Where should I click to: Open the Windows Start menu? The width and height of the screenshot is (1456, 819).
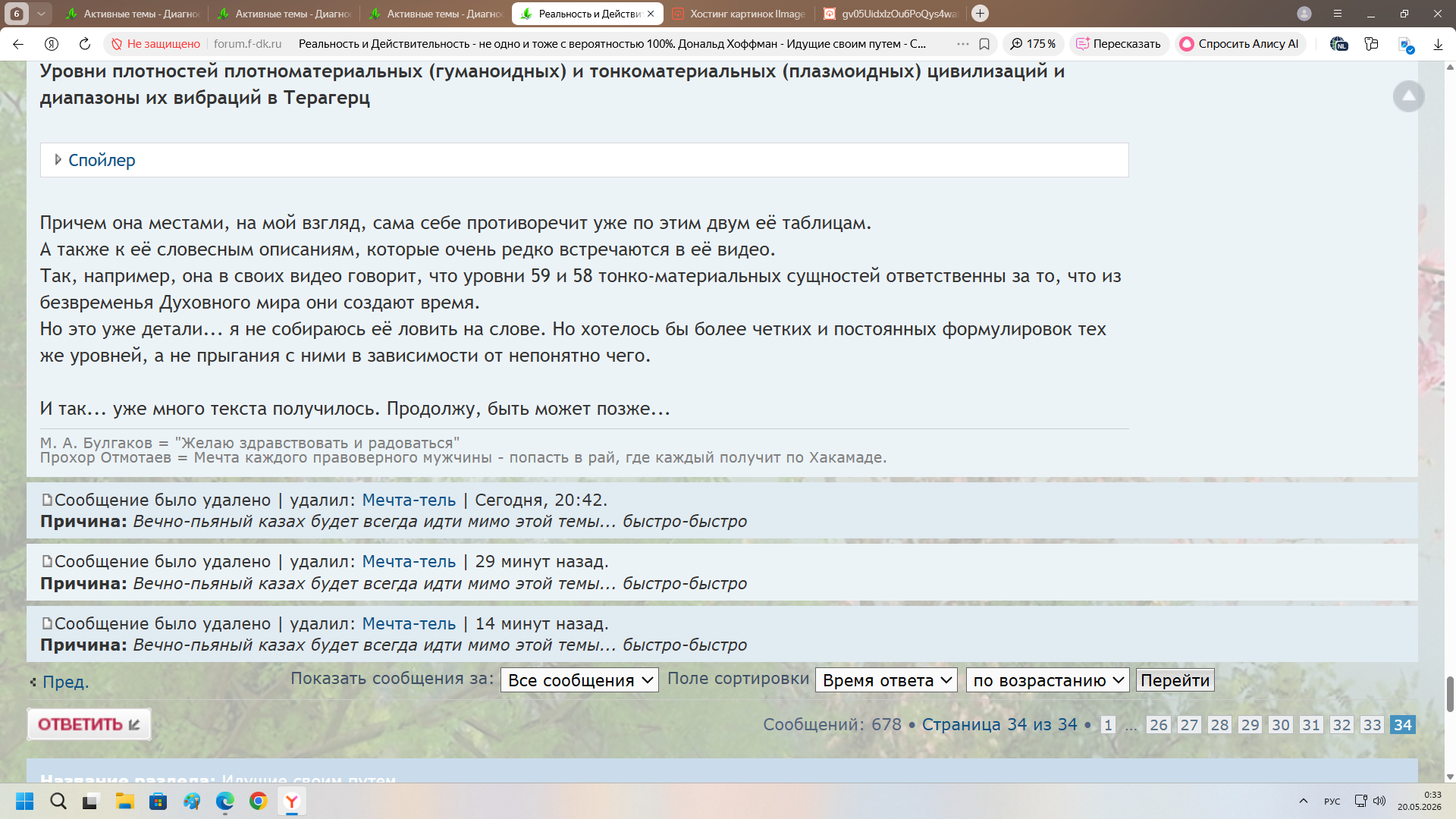pos(25,801)
